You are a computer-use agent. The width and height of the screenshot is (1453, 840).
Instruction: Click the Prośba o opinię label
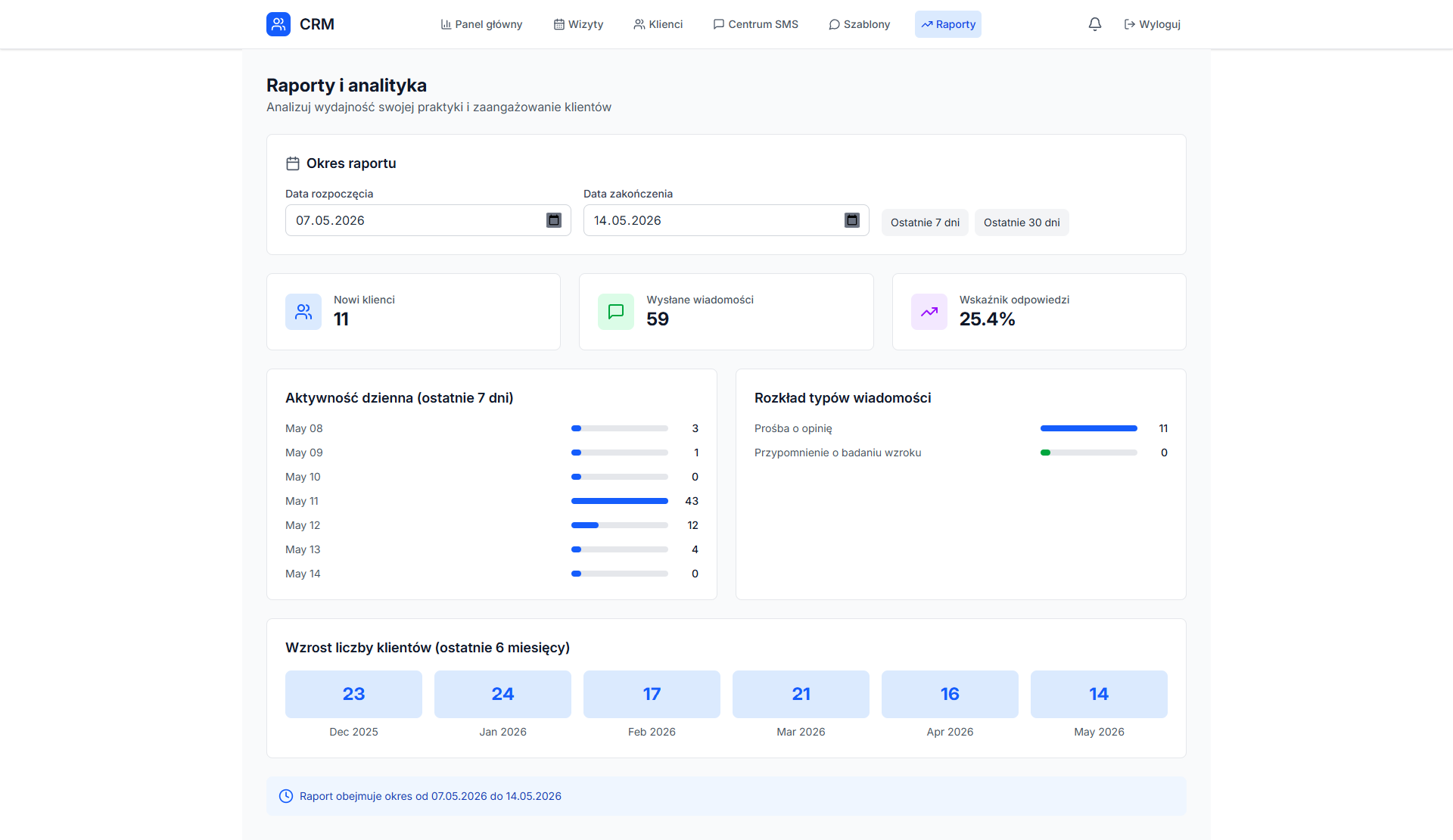click(793, 428)
